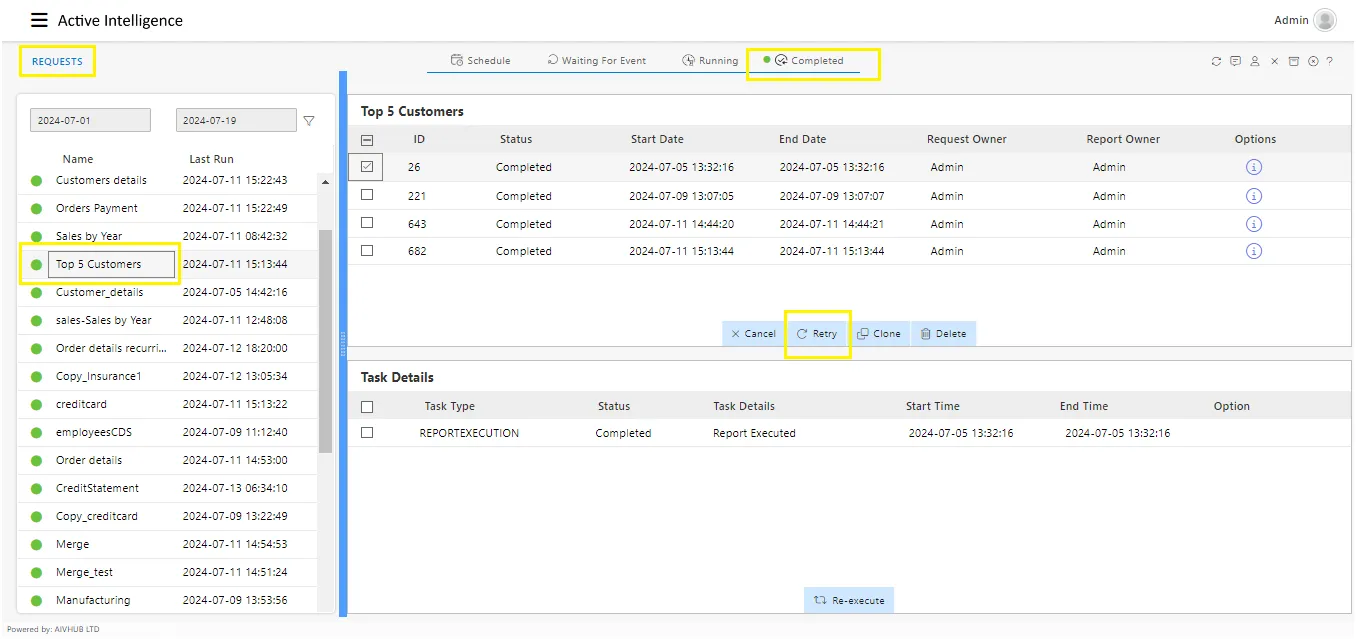Click green status dot beside Manufacturing
Screen dimensions: 1356x639
37,601
